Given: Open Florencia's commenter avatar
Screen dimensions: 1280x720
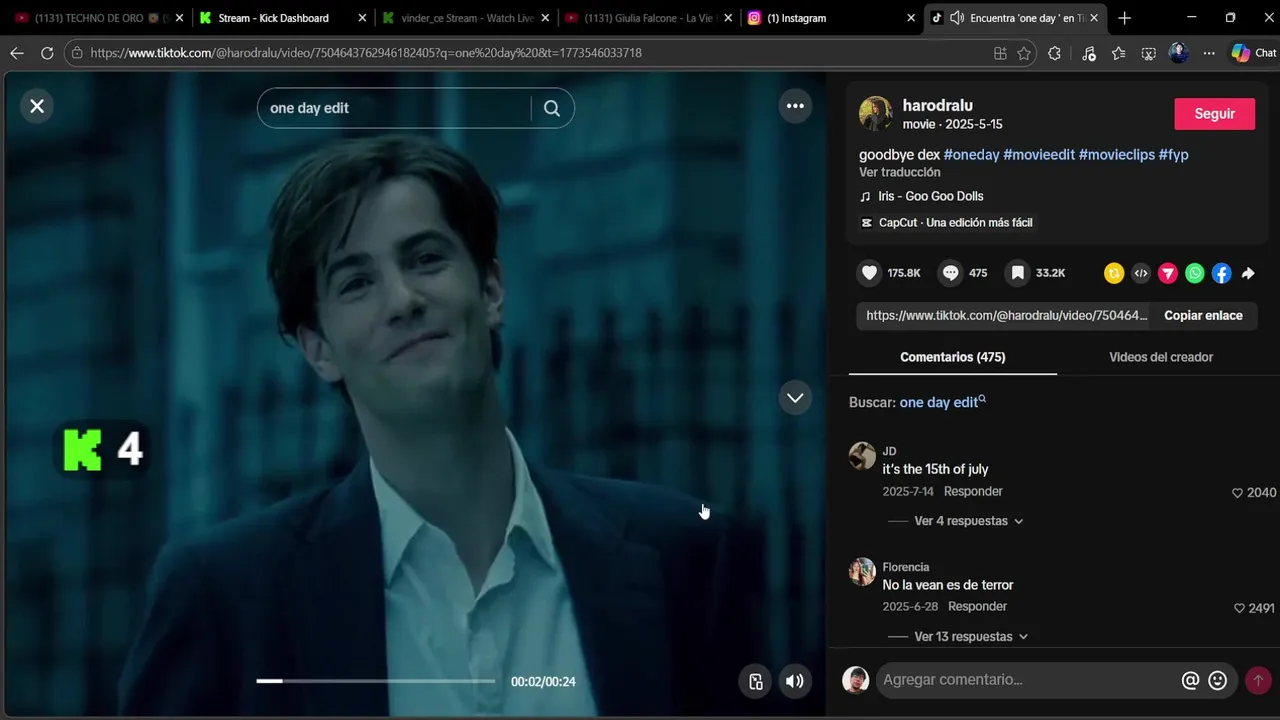Looking at the screenshot, I should (x=862, y=572).
